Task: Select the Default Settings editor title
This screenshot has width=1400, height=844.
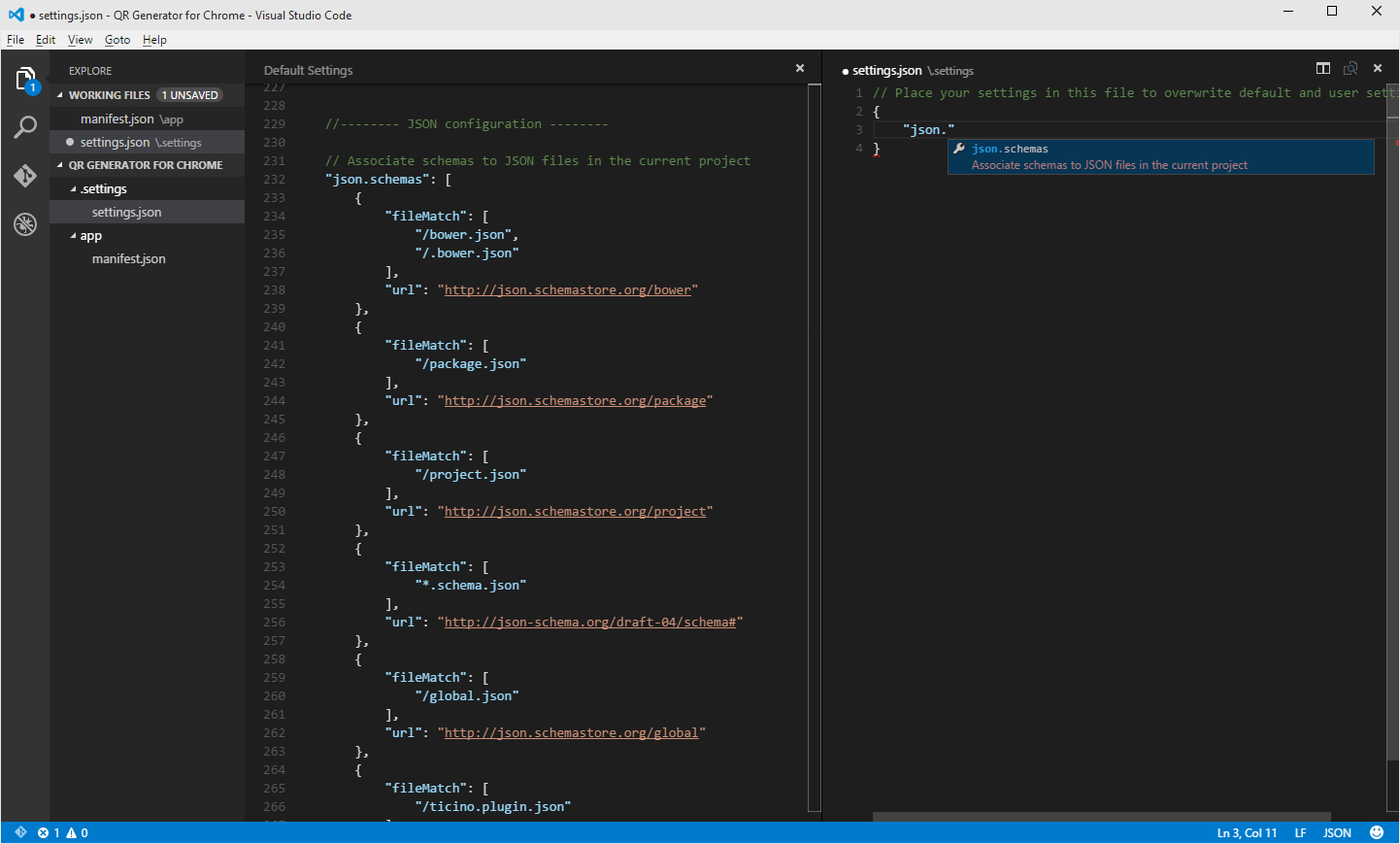Action: click(309, 70)
